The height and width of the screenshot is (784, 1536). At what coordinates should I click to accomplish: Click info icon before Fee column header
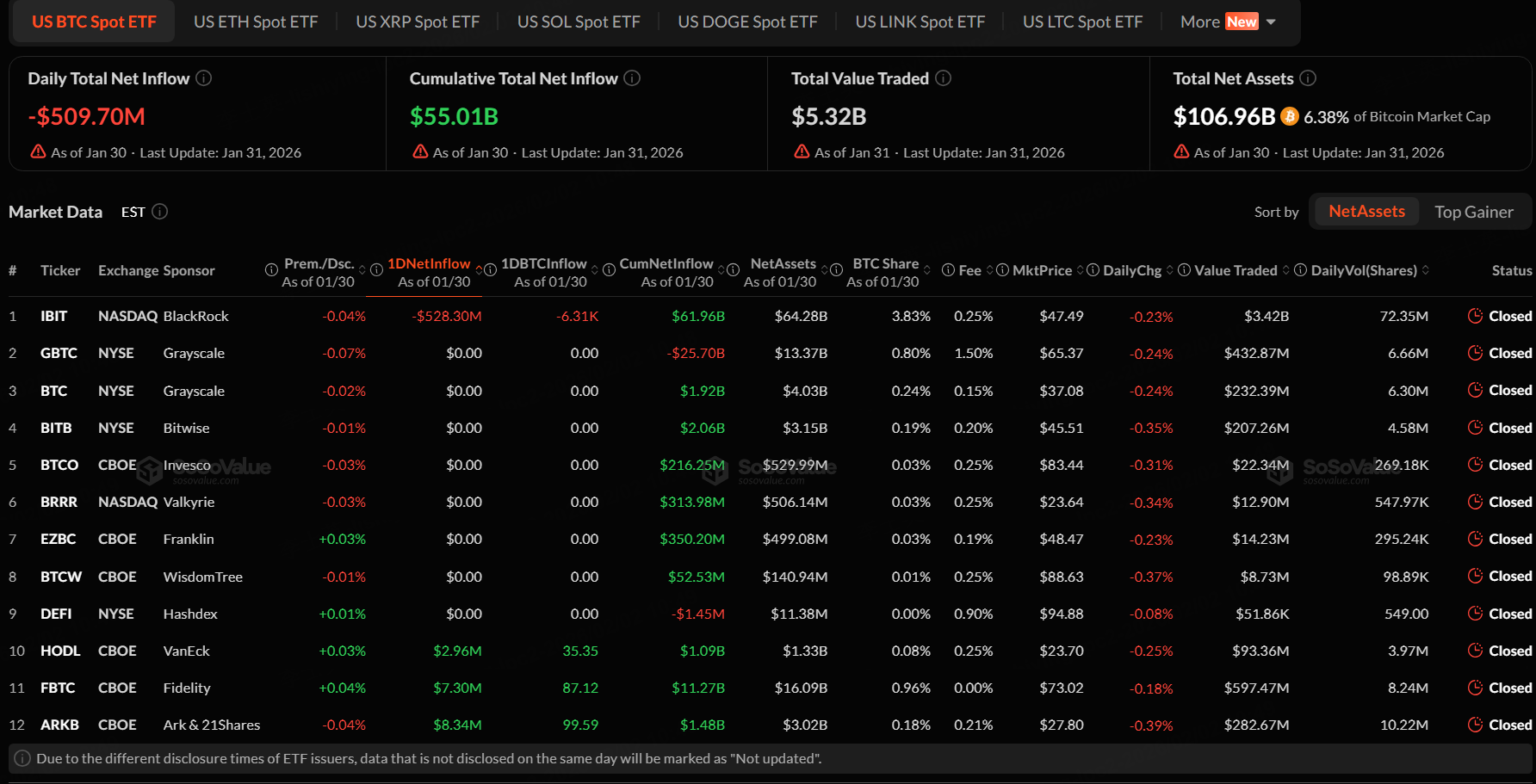948,270
